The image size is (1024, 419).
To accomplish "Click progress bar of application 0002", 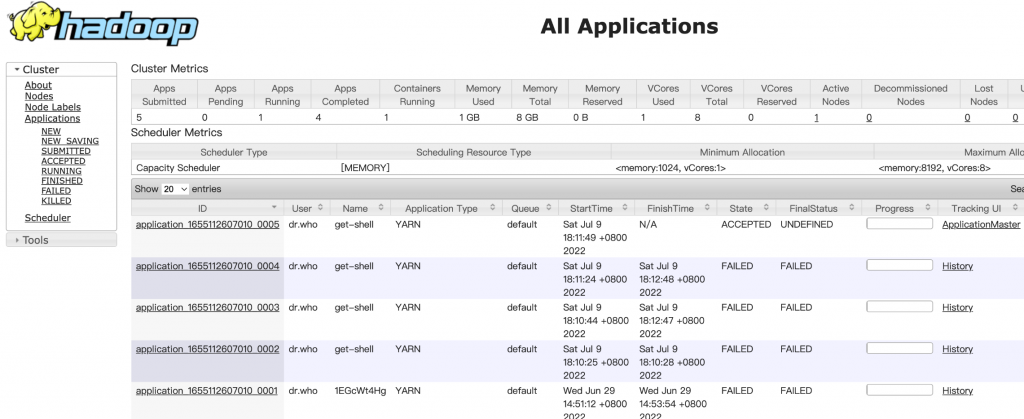I will click(899, 348).
